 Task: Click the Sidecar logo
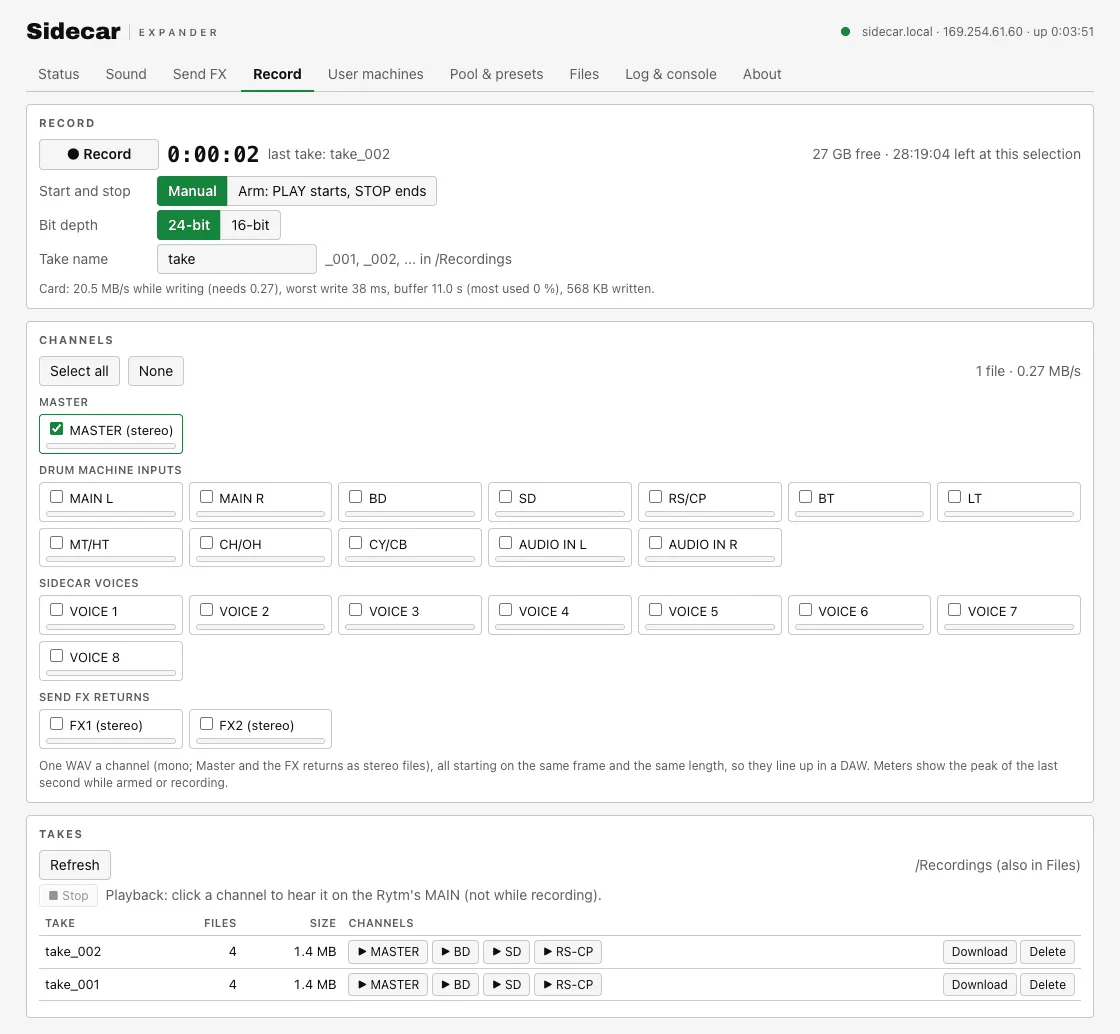coord(74,31)
